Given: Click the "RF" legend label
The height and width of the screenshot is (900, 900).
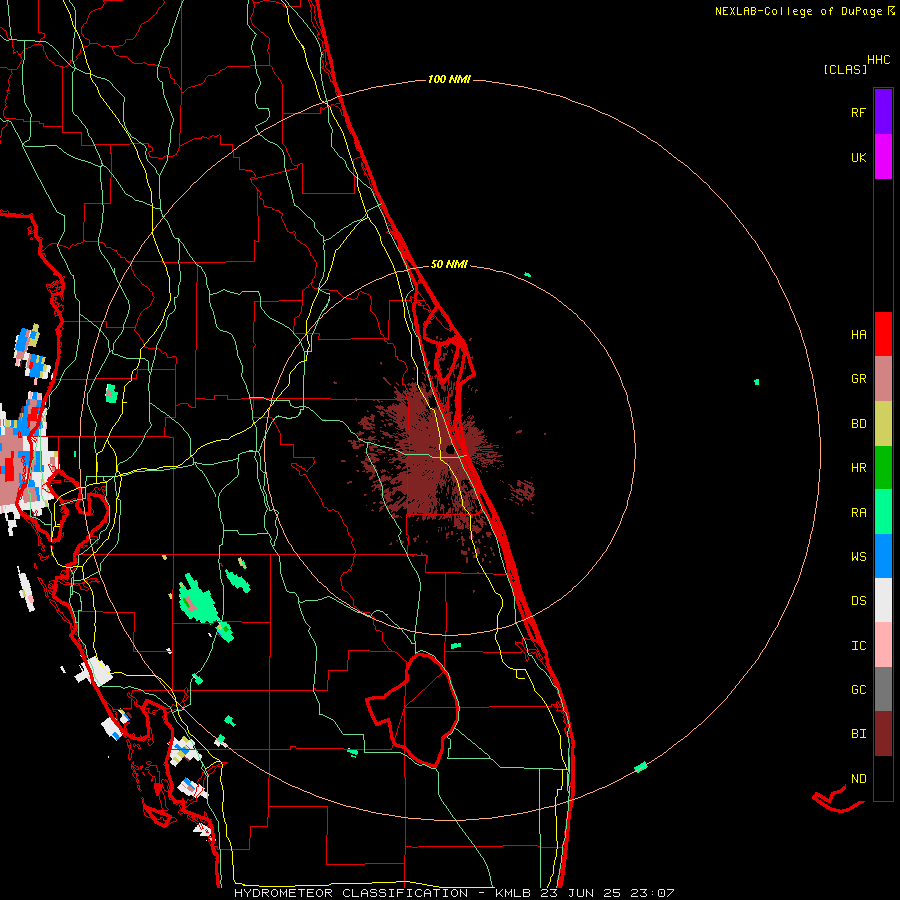Looking at the screenshot, I should (x=858, y=112).
